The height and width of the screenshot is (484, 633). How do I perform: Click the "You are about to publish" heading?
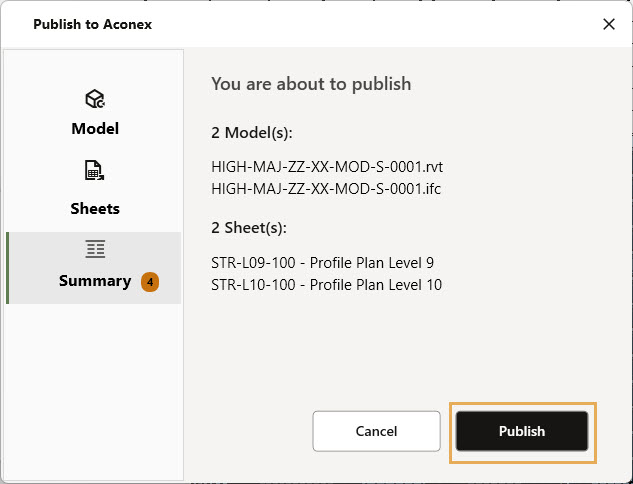coord(311,84)
